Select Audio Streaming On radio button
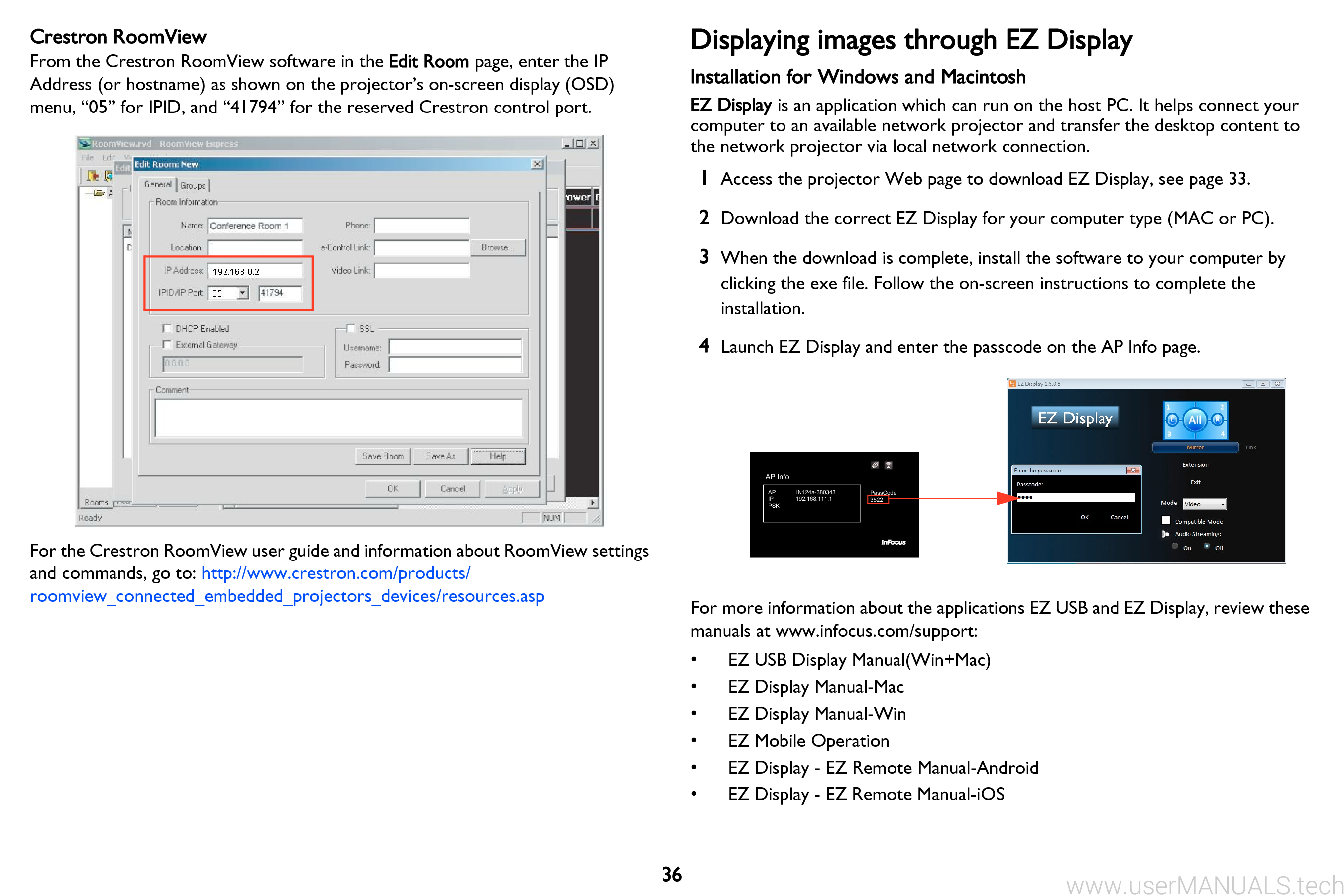This screenshot has width=1344, height=896. click(1175, 547)
